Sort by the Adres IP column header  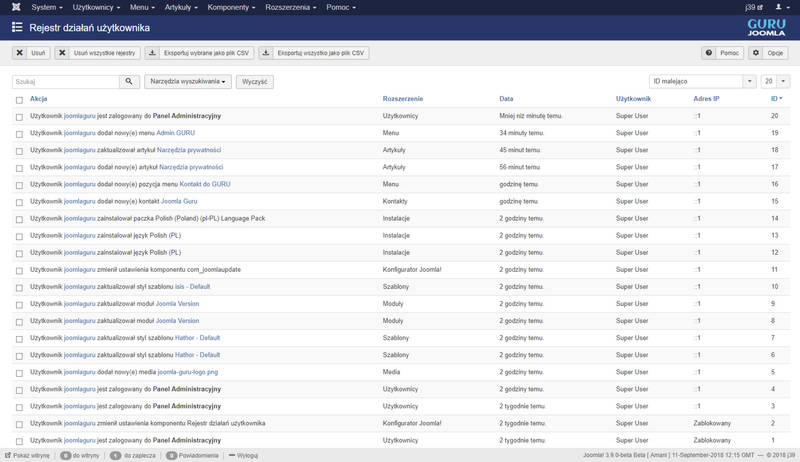point(706,99)
